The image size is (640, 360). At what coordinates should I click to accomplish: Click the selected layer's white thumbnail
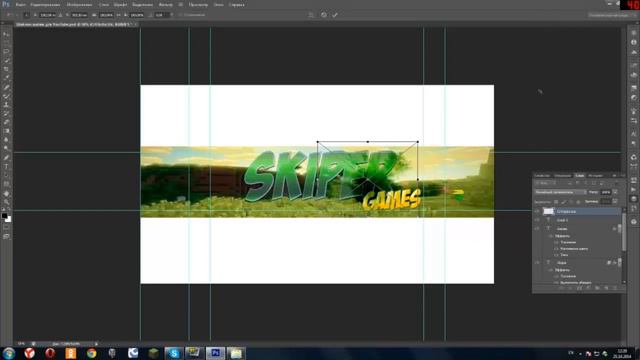[548, 211]
